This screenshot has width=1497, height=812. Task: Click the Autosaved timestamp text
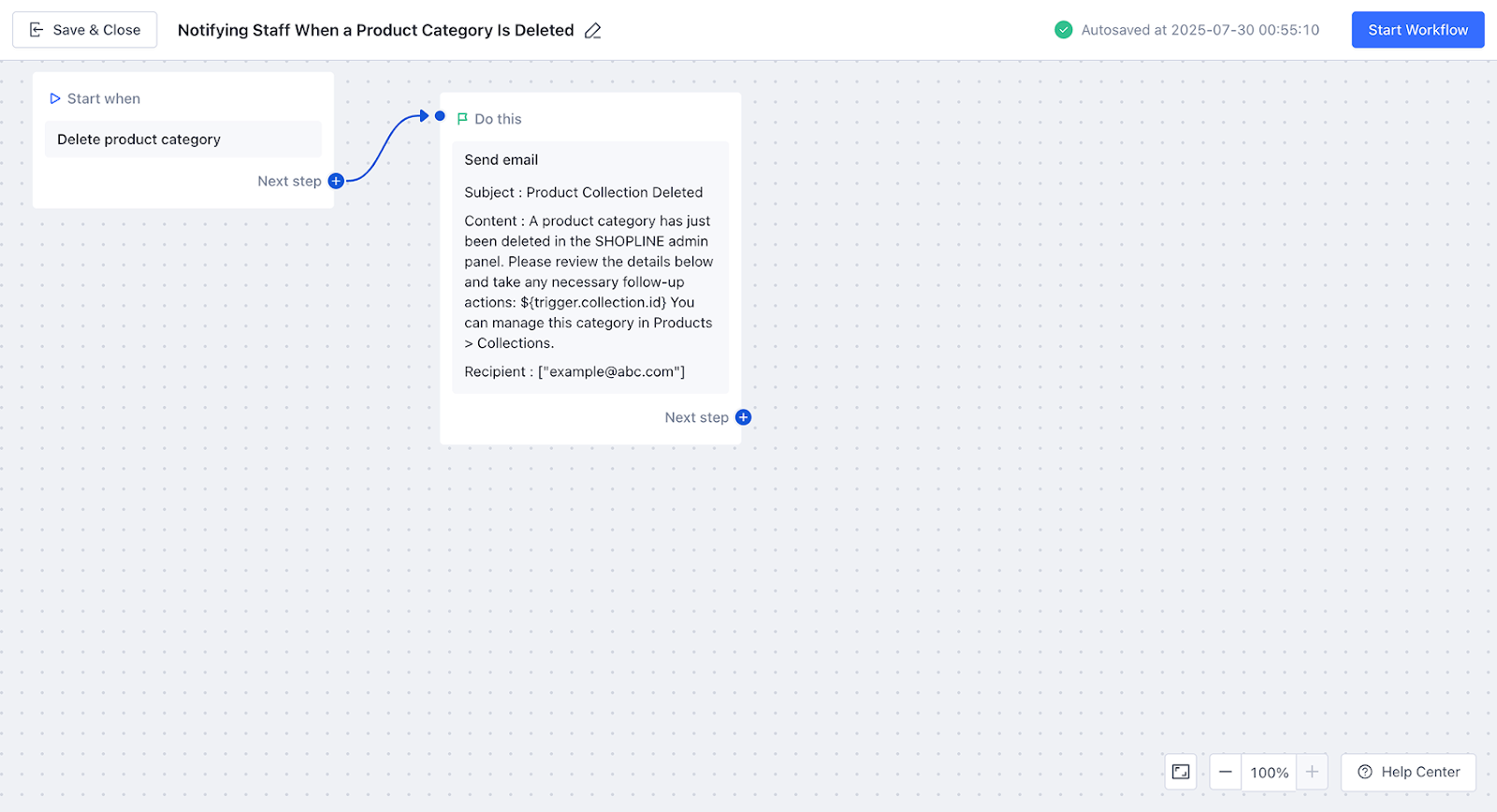pos(1199,30)
